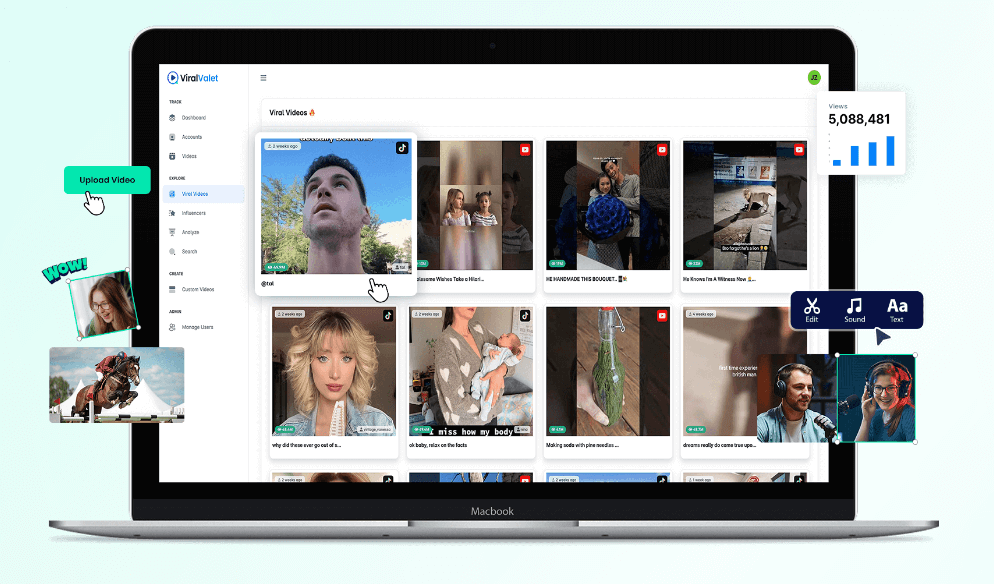Open the @tal video thumbnail
The width and height of the screenshot is (994, 584).
[336, 206]
